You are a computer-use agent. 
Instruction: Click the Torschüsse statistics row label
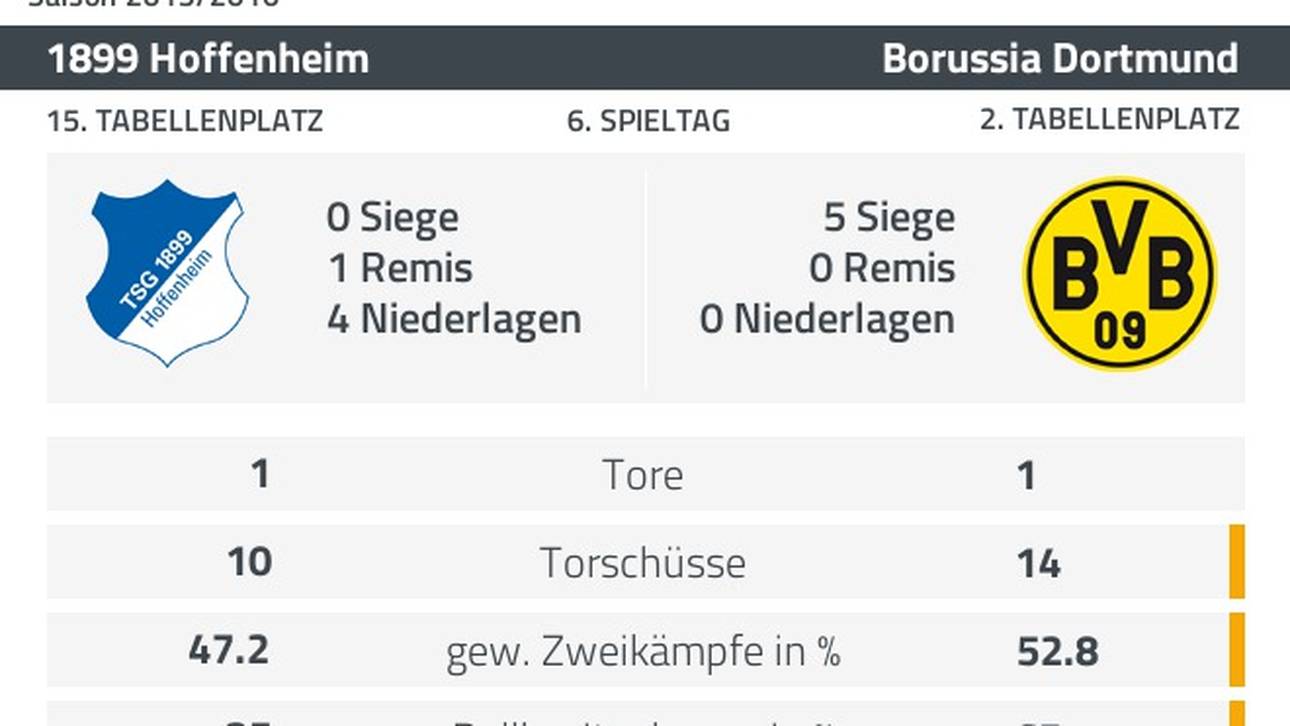click(x=643, y=563)
